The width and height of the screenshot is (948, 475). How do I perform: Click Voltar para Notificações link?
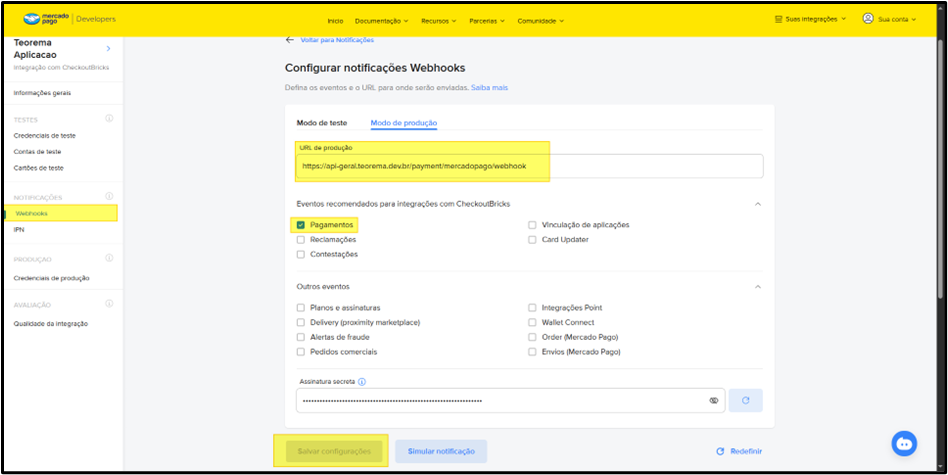click(337, 40)
